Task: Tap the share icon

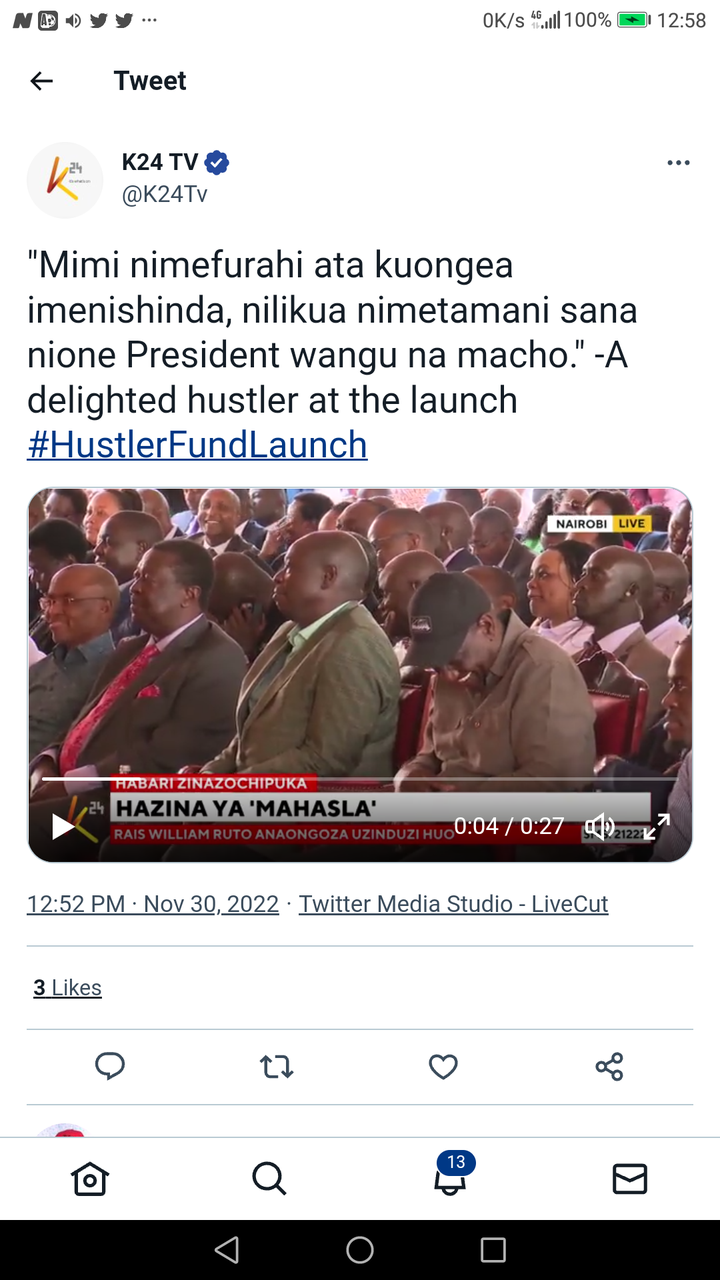Action: pos(609,1067)
